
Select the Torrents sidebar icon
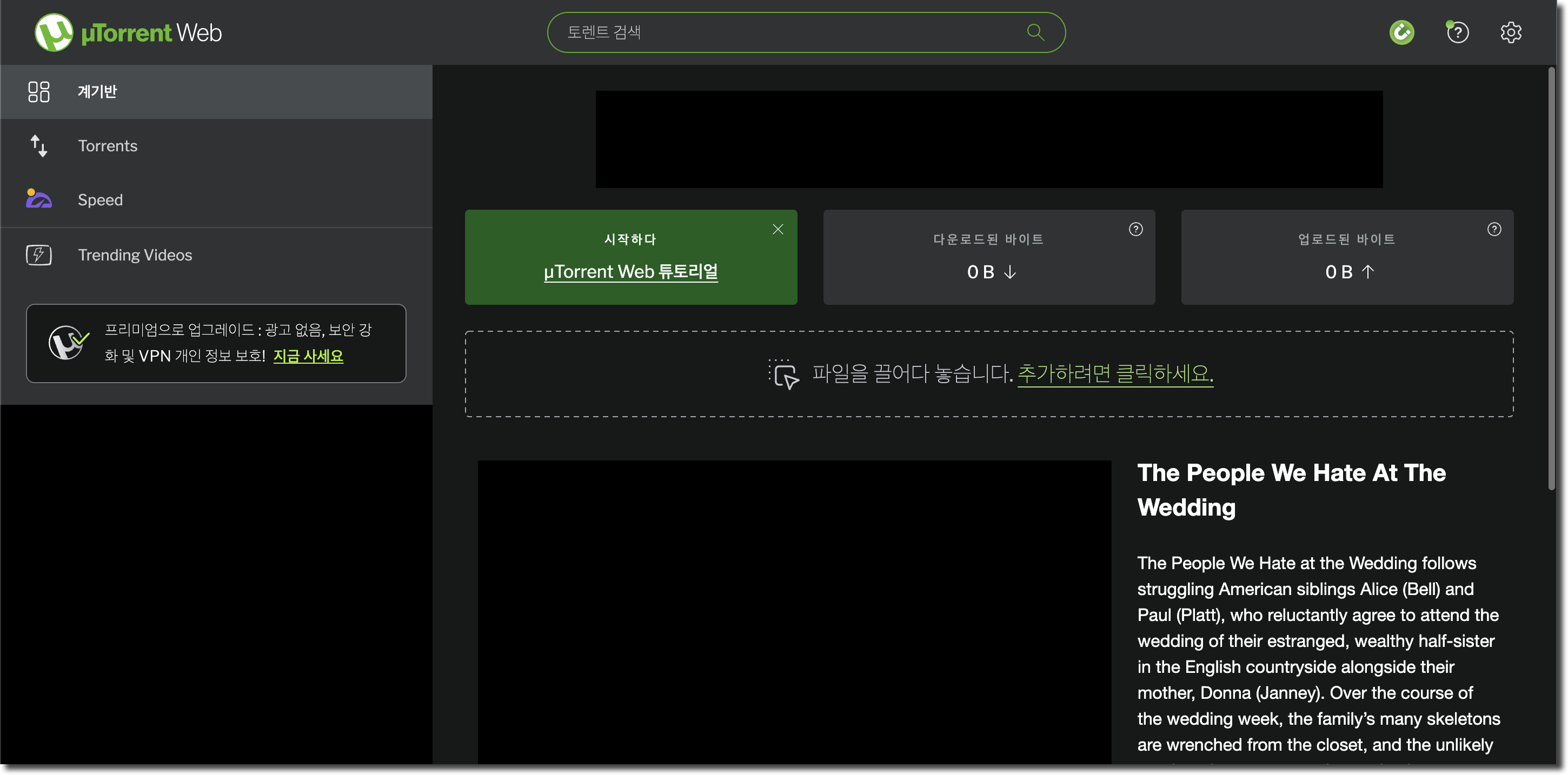tap(38, 146)
